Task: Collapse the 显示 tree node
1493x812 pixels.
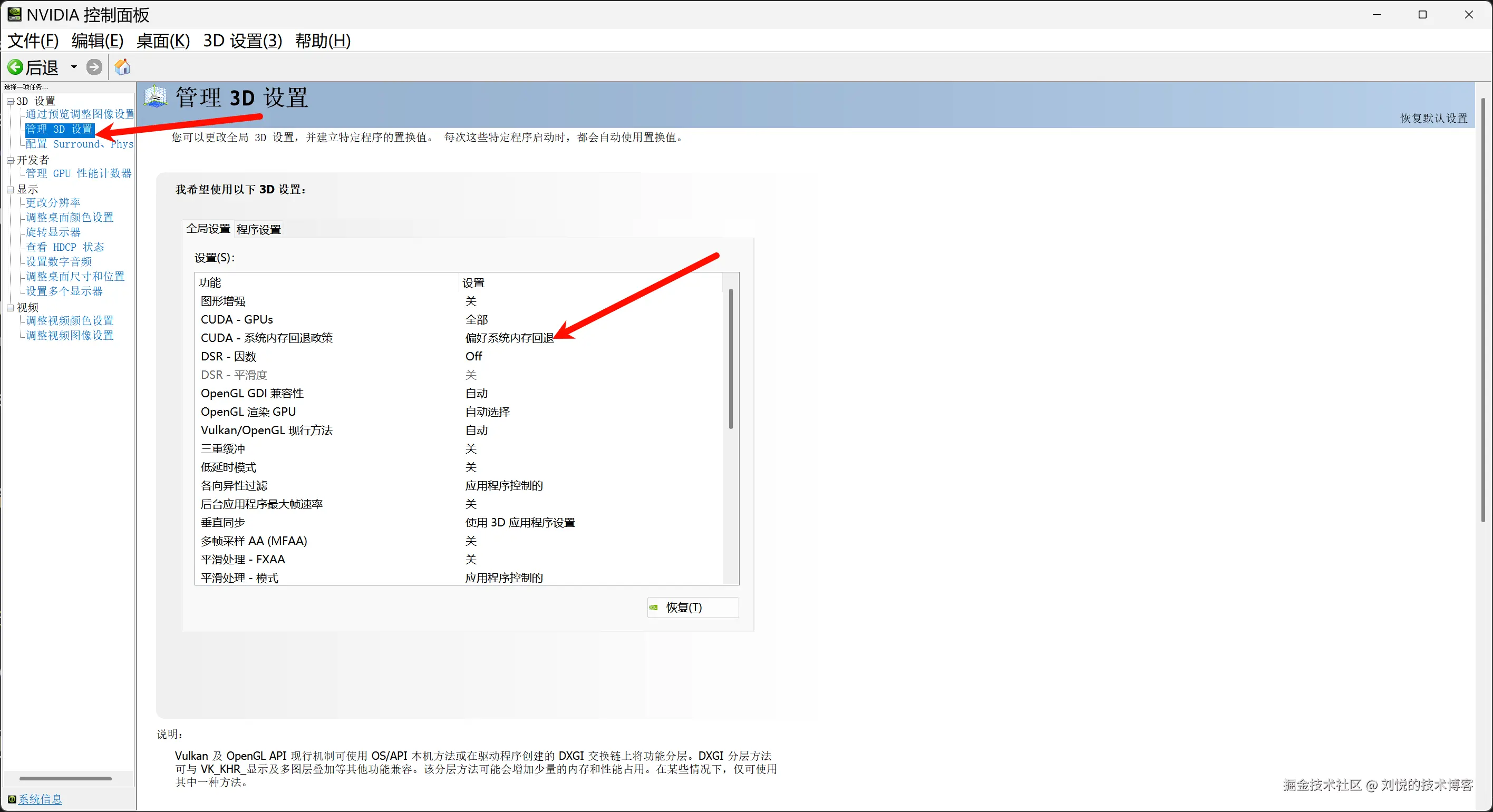Action: [x=10, y=190]
